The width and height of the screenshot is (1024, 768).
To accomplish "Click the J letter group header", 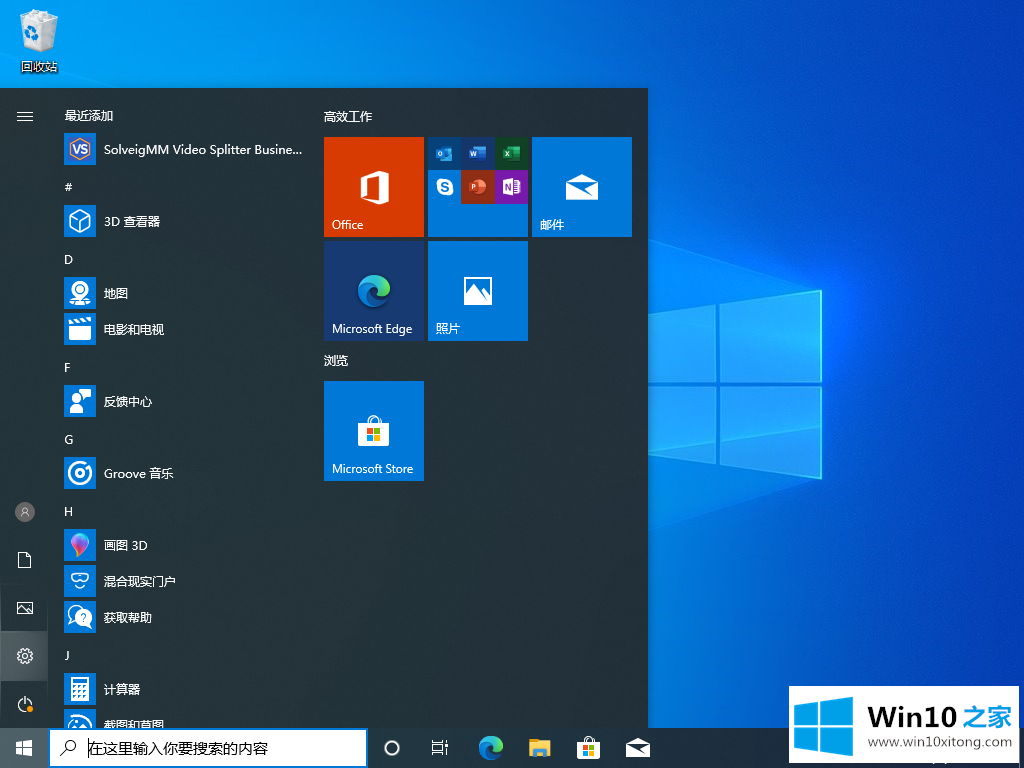I will [x=67, y=655].
